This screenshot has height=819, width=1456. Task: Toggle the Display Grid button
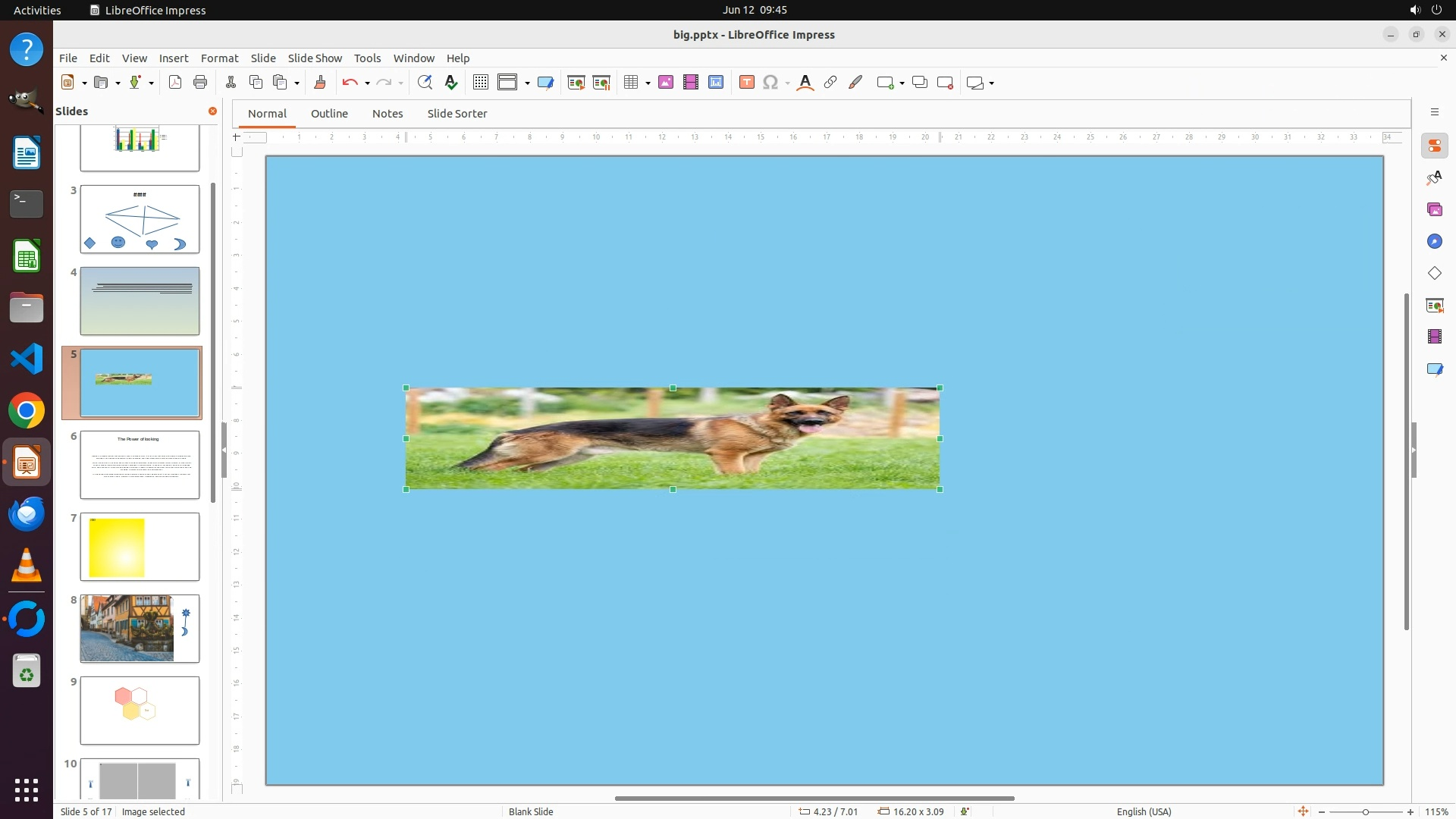click(x=480, y=83)
